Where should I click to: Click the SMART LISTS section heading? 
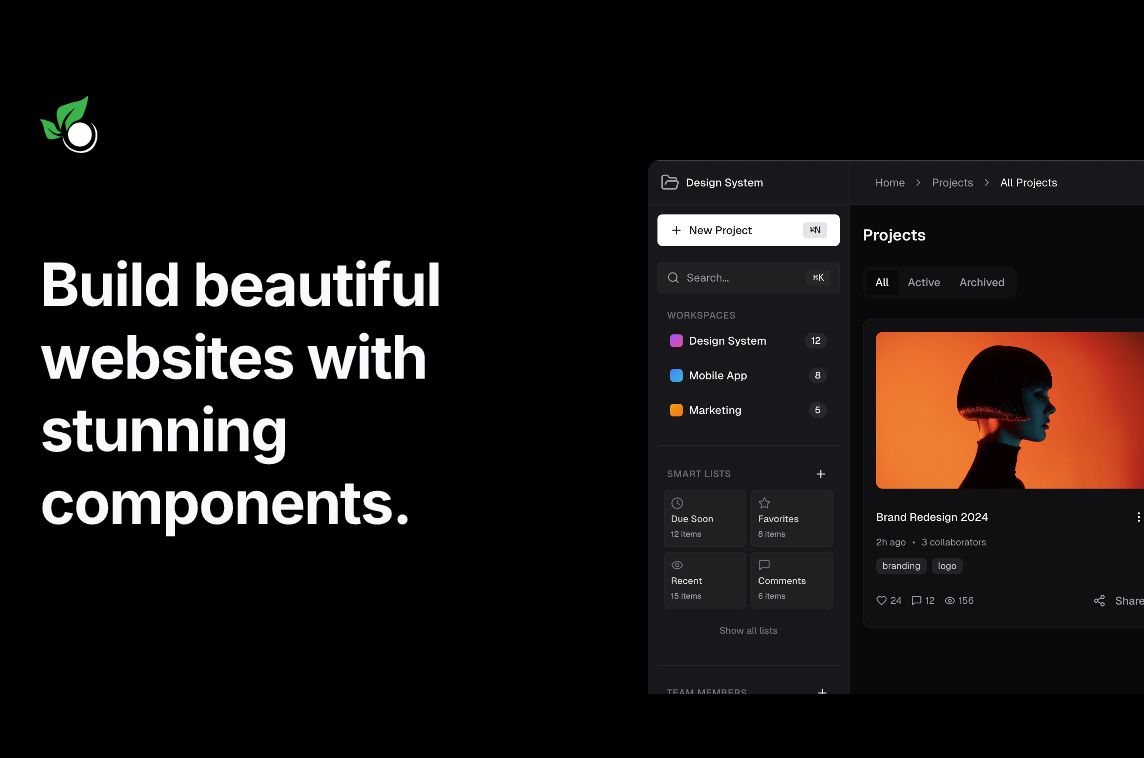tap(699, 474)
